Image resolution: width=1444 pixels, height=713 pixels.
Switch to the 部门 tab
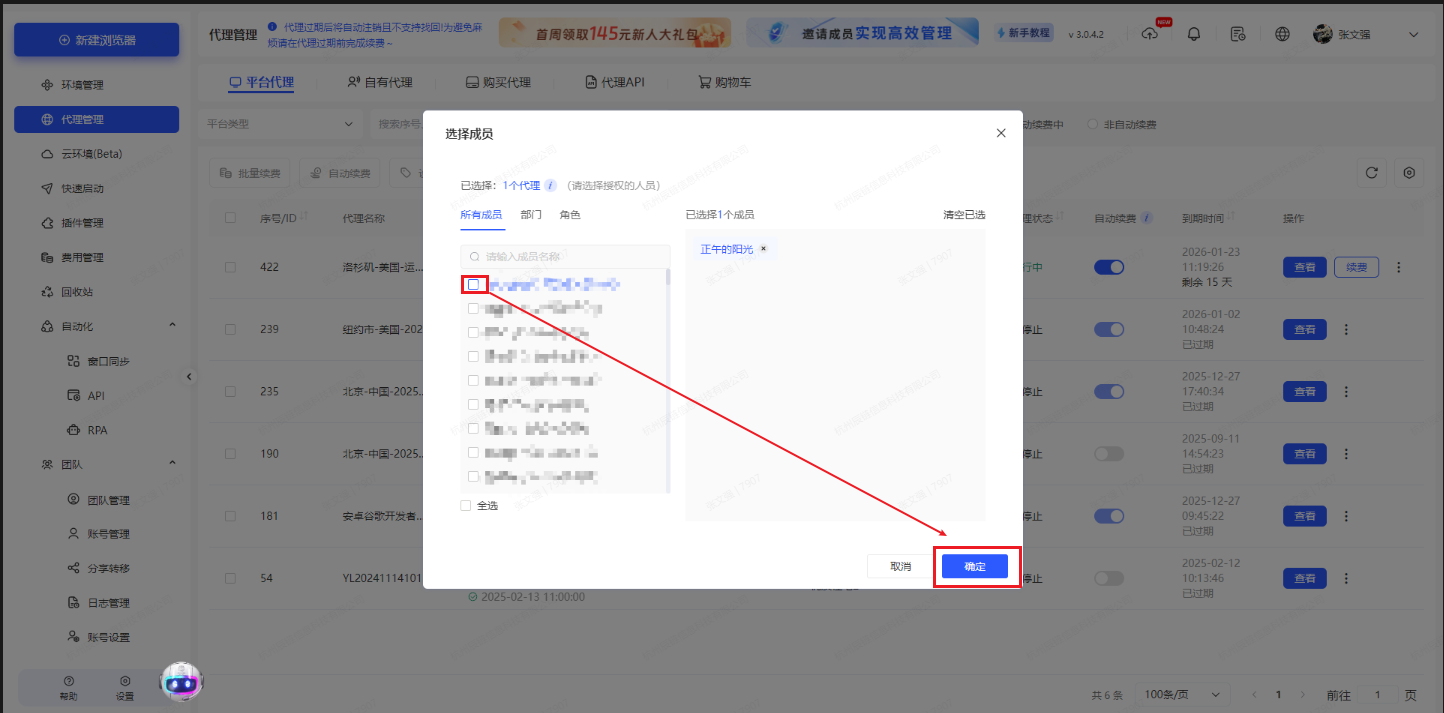531,214
